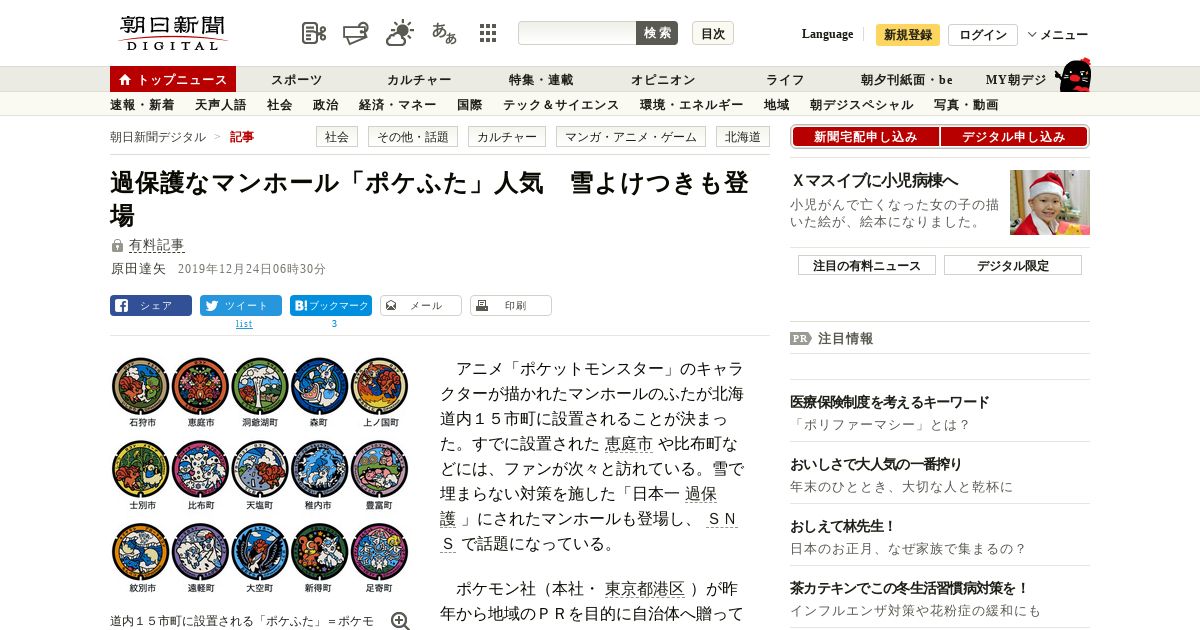Screen dimensions: 1200x630
Task: Open 環境・エネルギー submenu item
Action: point(691,104)
